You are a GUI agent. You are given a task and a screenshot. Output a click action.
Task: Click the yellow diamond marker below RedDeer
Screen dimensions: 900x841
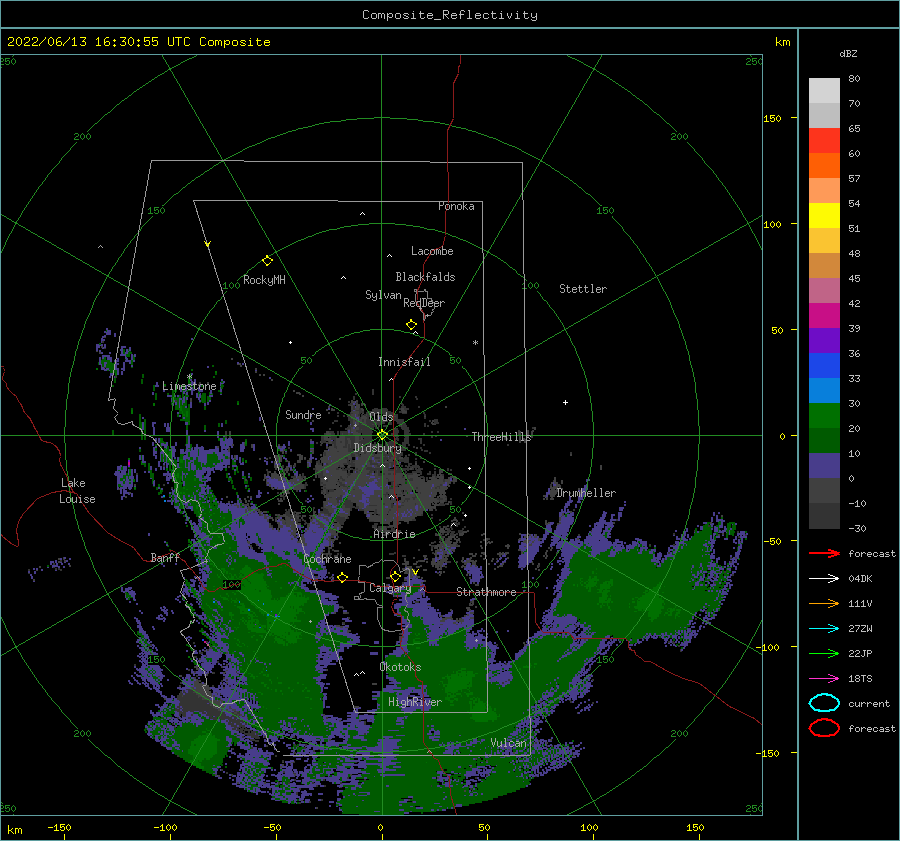(412, 325)
